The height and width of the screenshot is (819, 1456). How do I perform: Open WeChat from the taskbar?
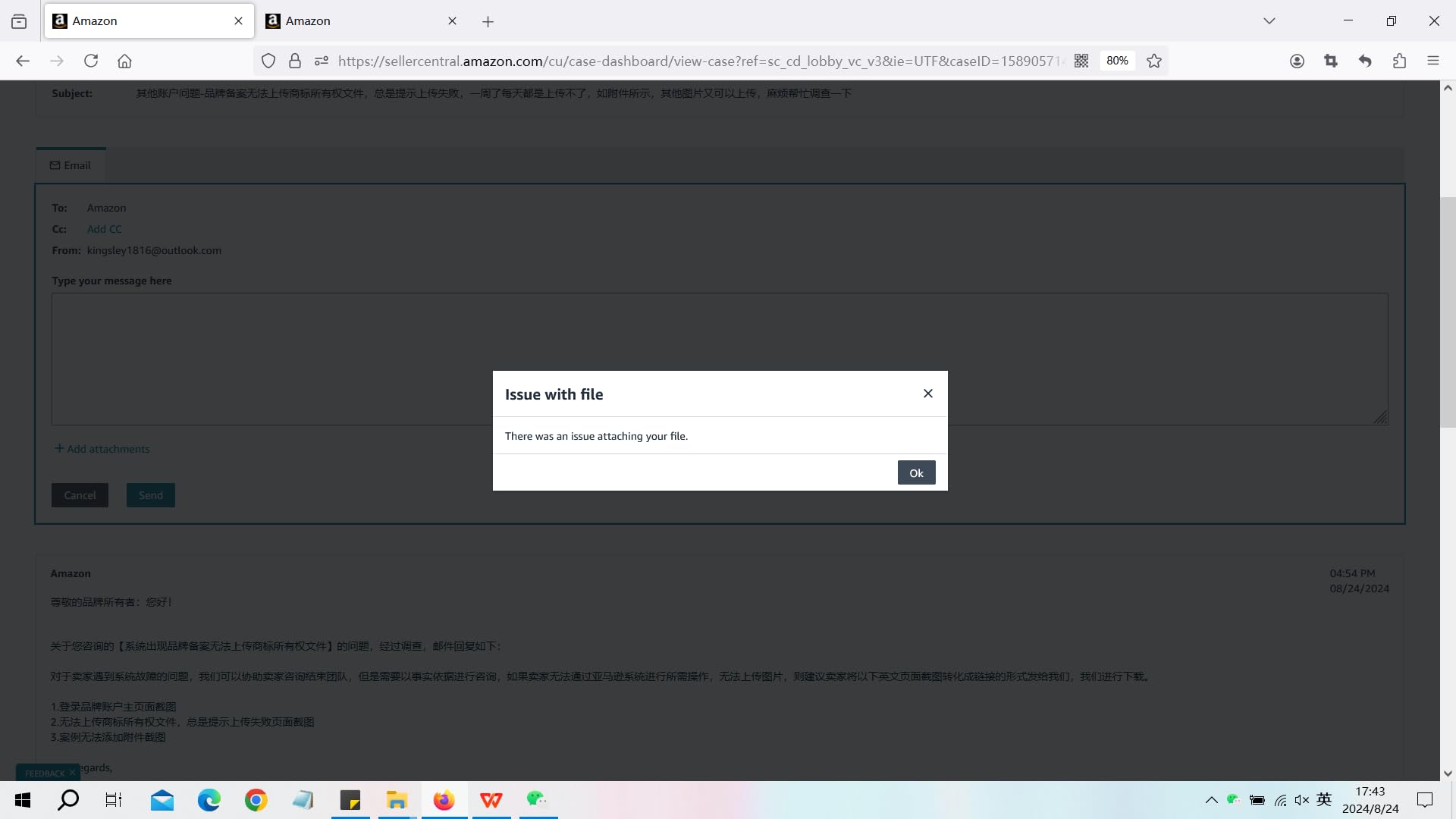coord(537,799)
